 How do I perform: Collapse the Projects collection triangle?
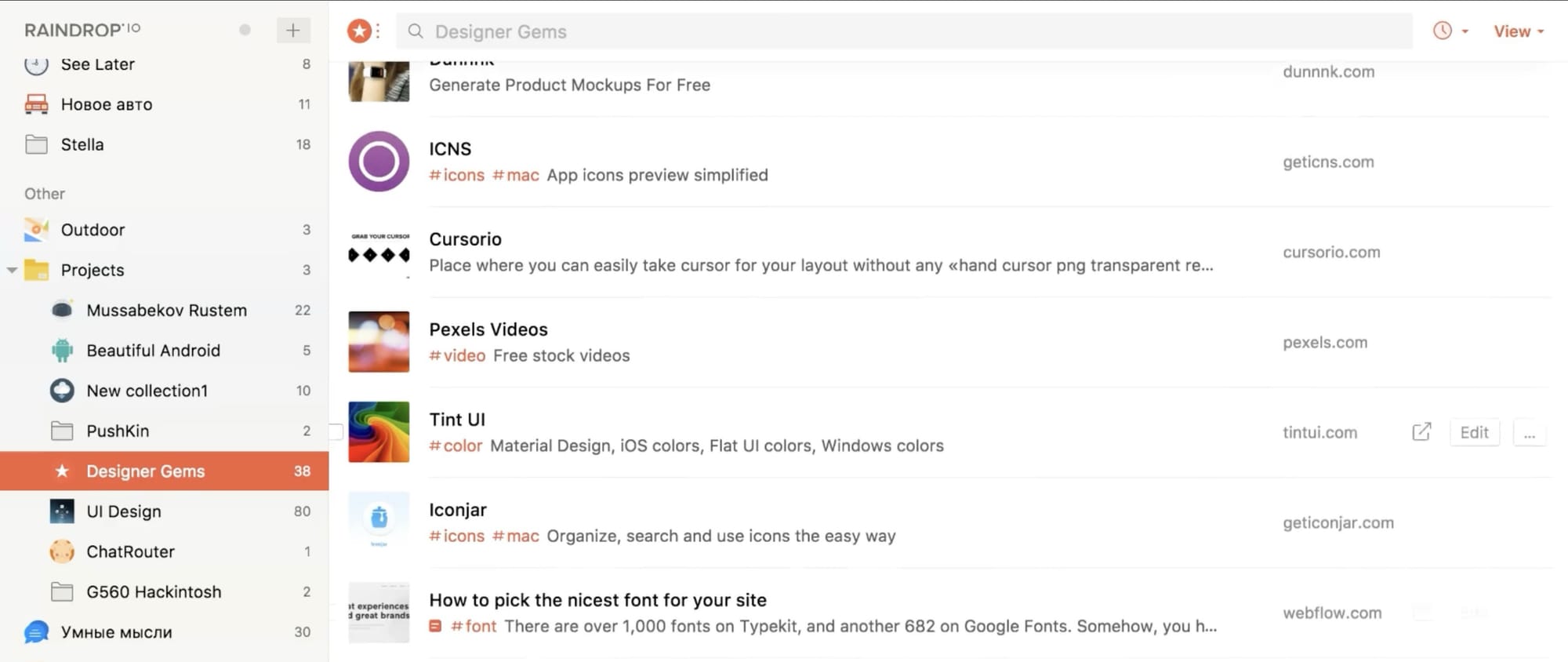12,270
